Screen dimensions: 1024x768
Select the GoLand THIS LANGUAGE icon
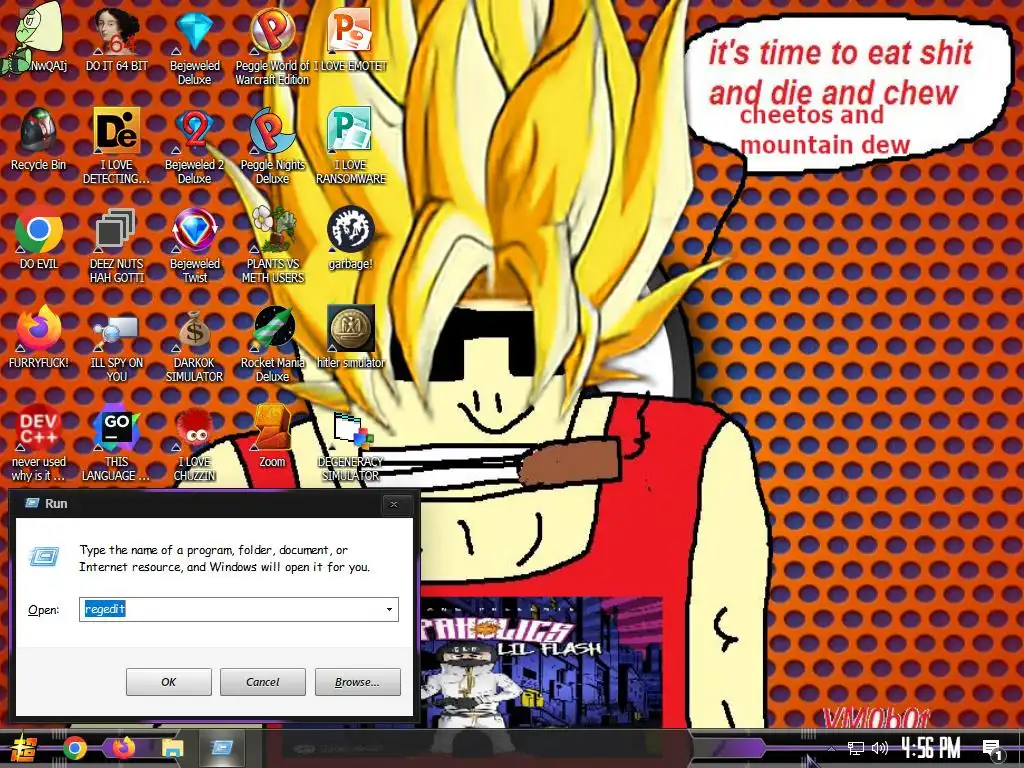pyautogui.click(x=117, y=443)
